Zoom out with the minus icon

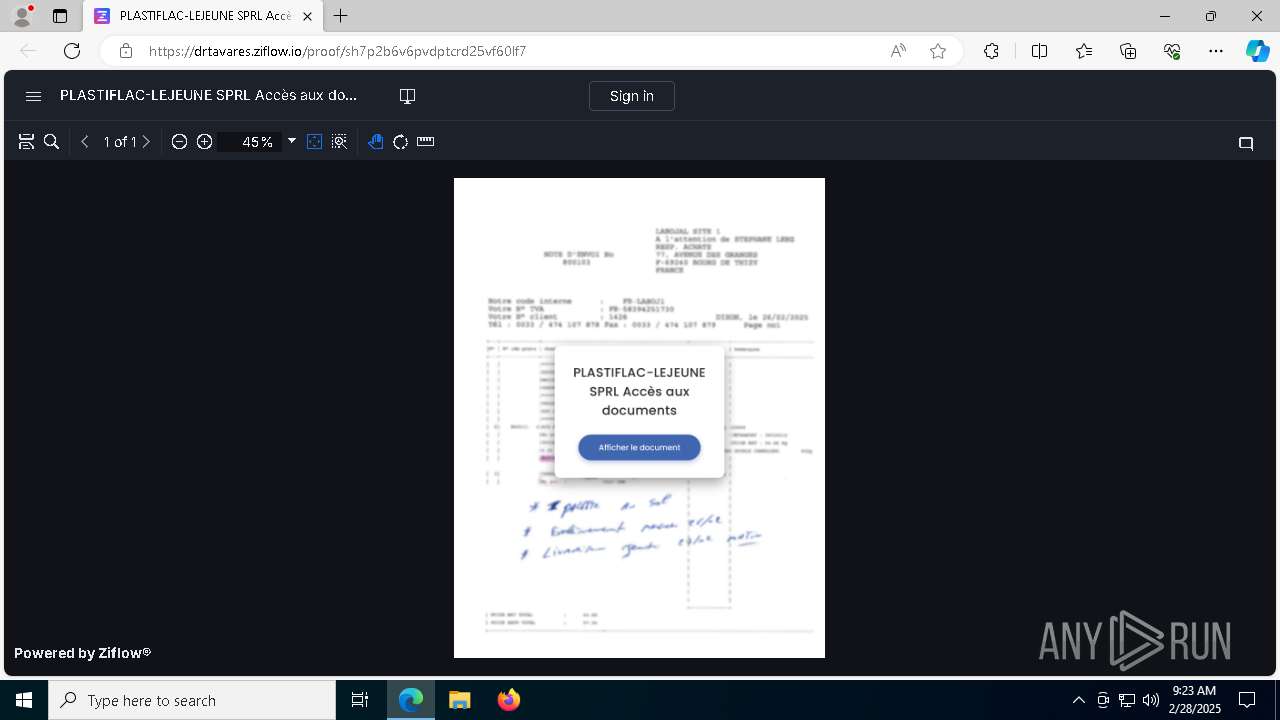179,142
